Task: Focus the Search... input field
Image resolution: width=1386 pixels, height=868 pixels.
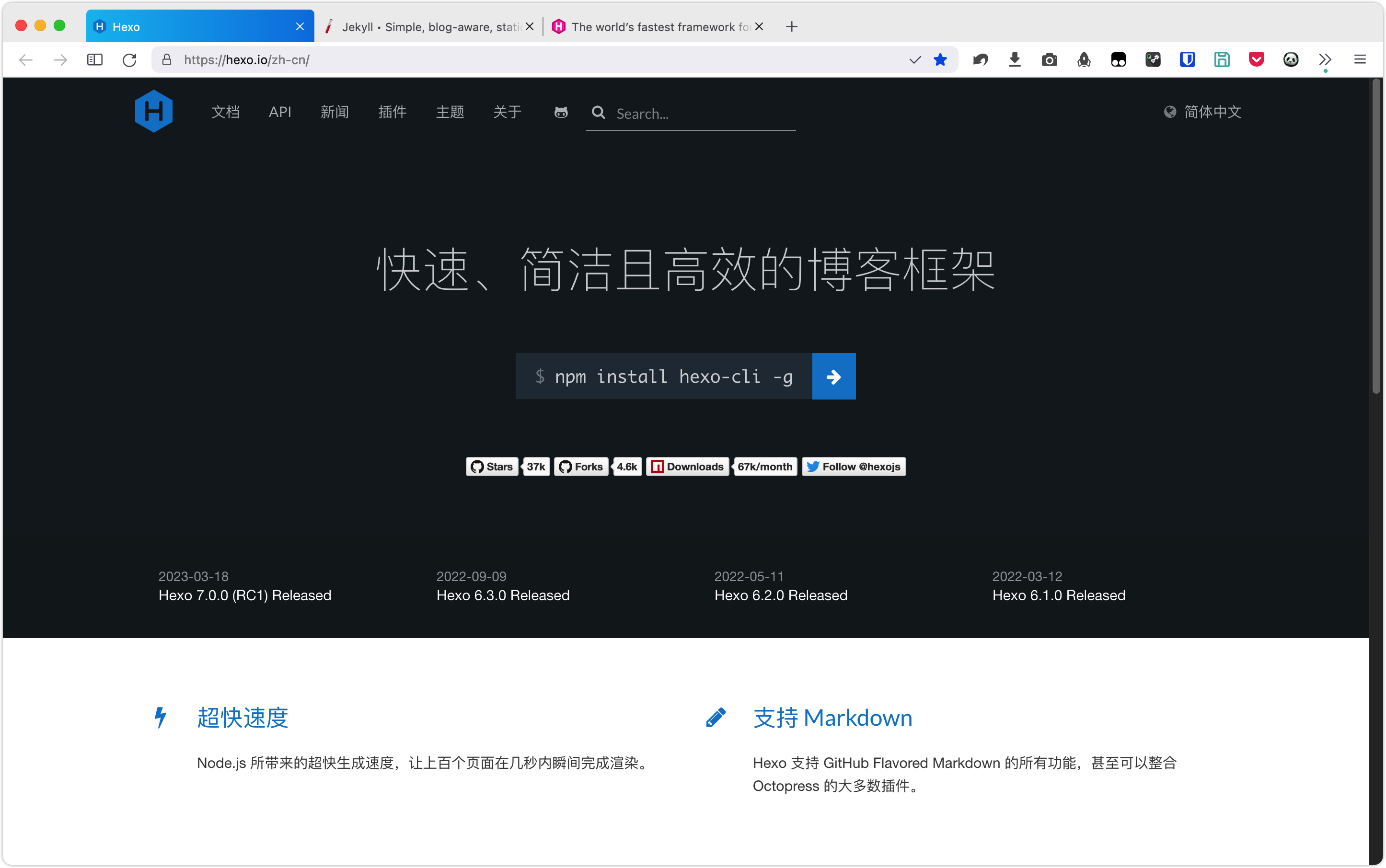Action: click(704, 114)
